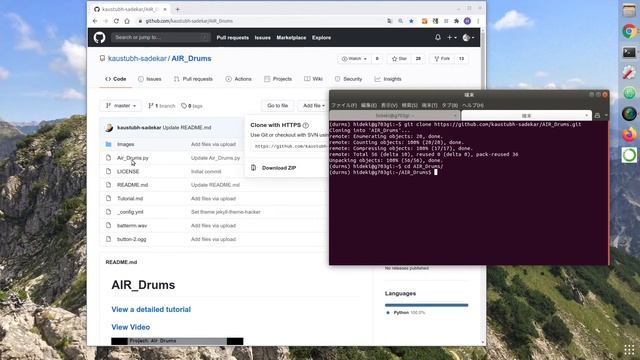Expand the Watch dropdown
Image resolution: width=640 pixels, height=360 pixels.
coord(354,59)
